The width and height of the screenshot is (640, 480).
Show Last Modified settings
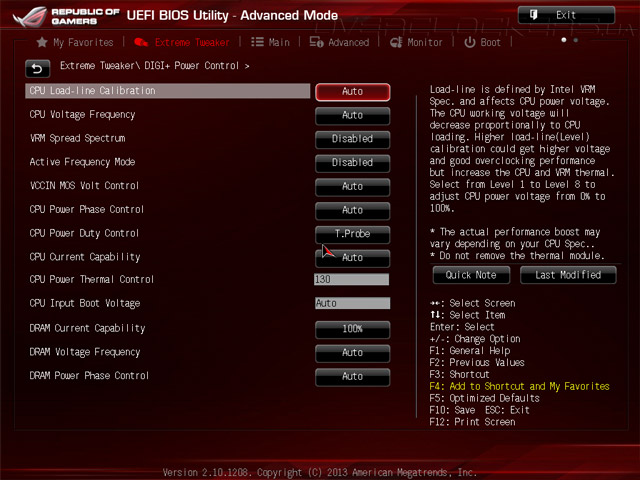[568, 275]
